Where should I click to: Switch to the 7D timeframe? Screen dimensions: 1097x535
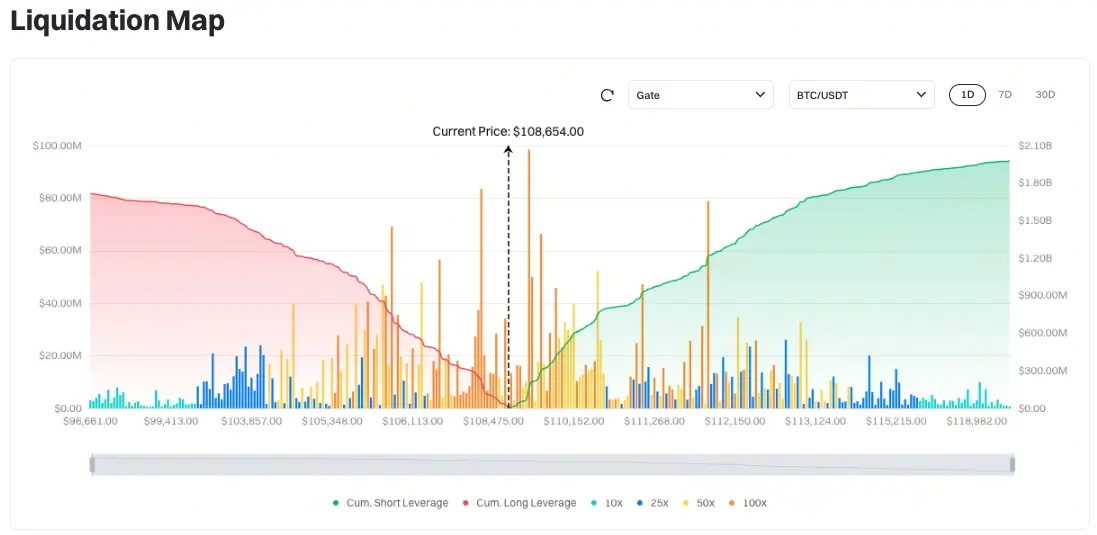1005,94
